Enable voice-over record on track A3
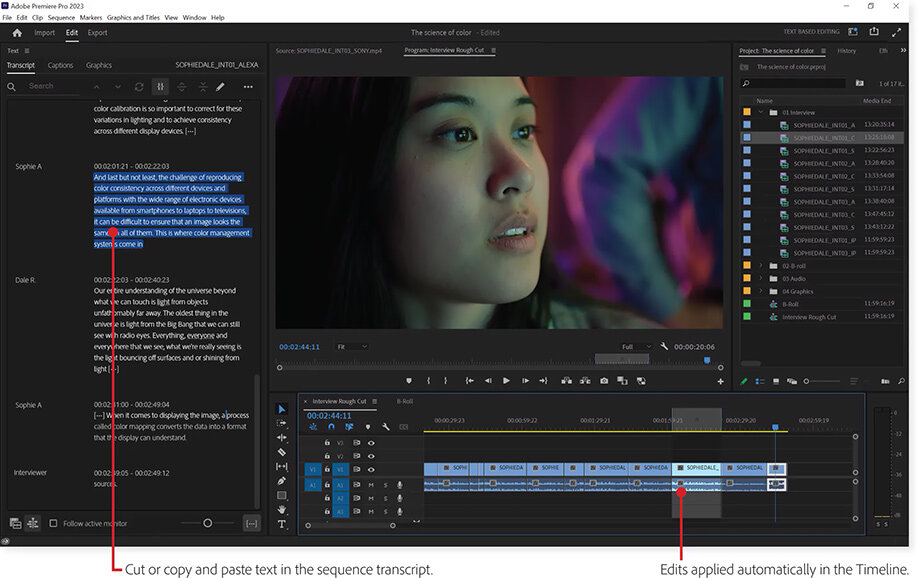 point(400,511)
